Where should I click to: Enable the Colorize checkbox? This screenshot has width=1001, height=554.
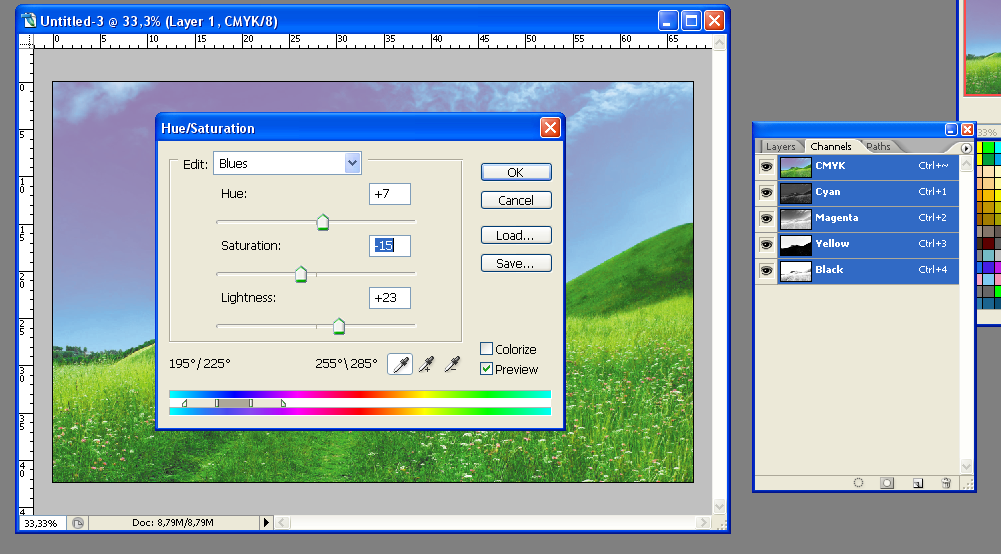click(486, 349)
